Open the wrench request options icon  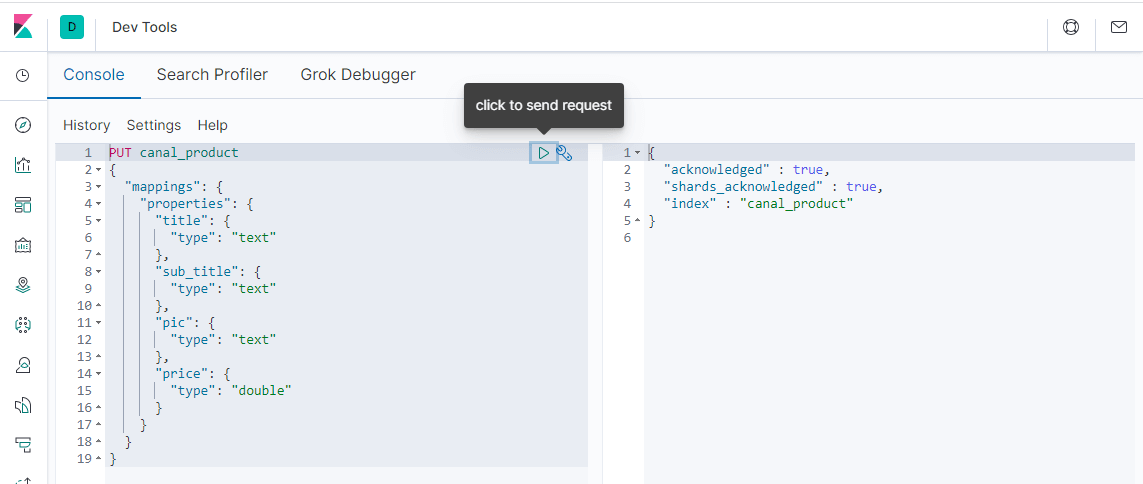point(564,152)
